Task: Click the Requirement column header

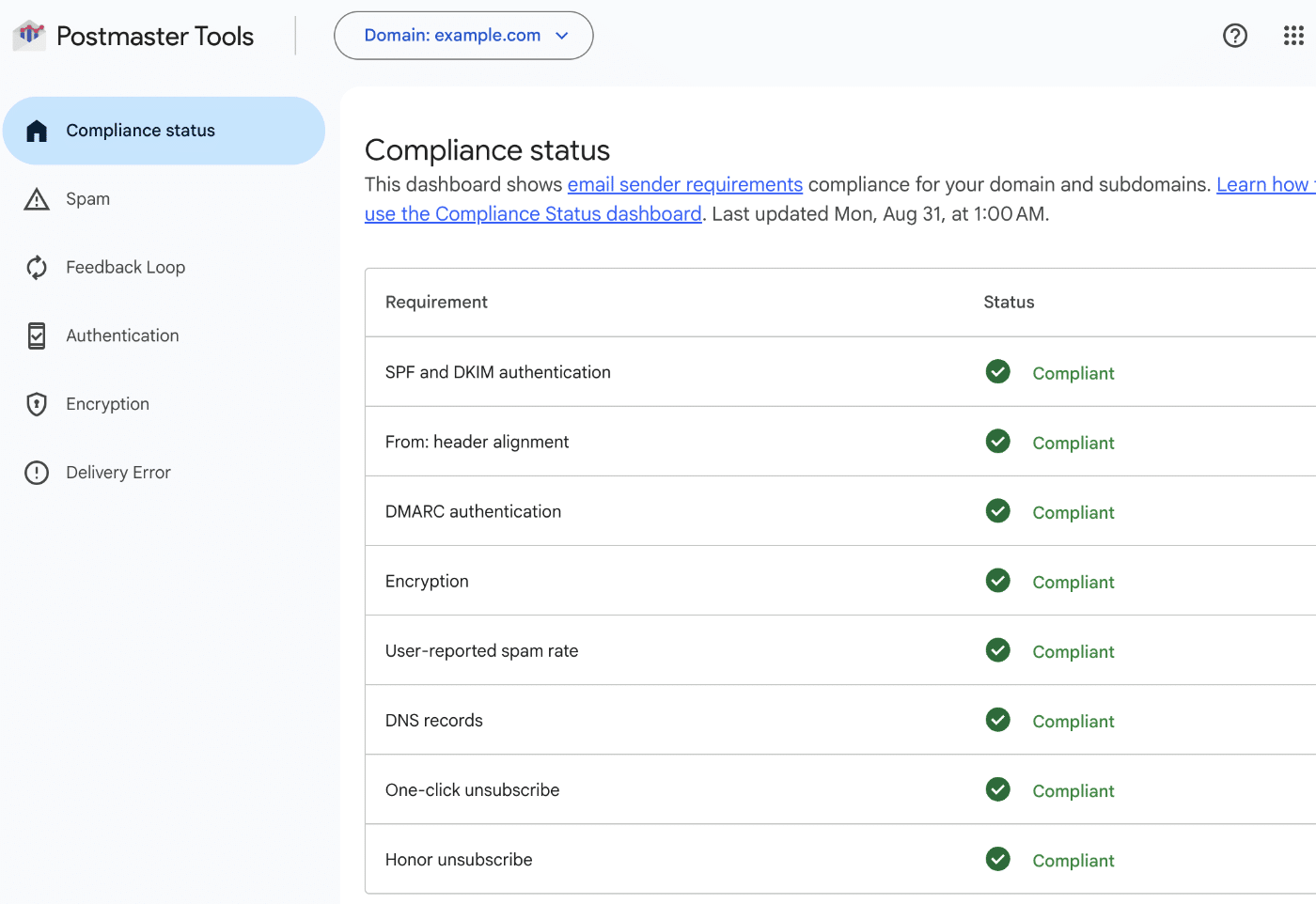Action: 436,302
